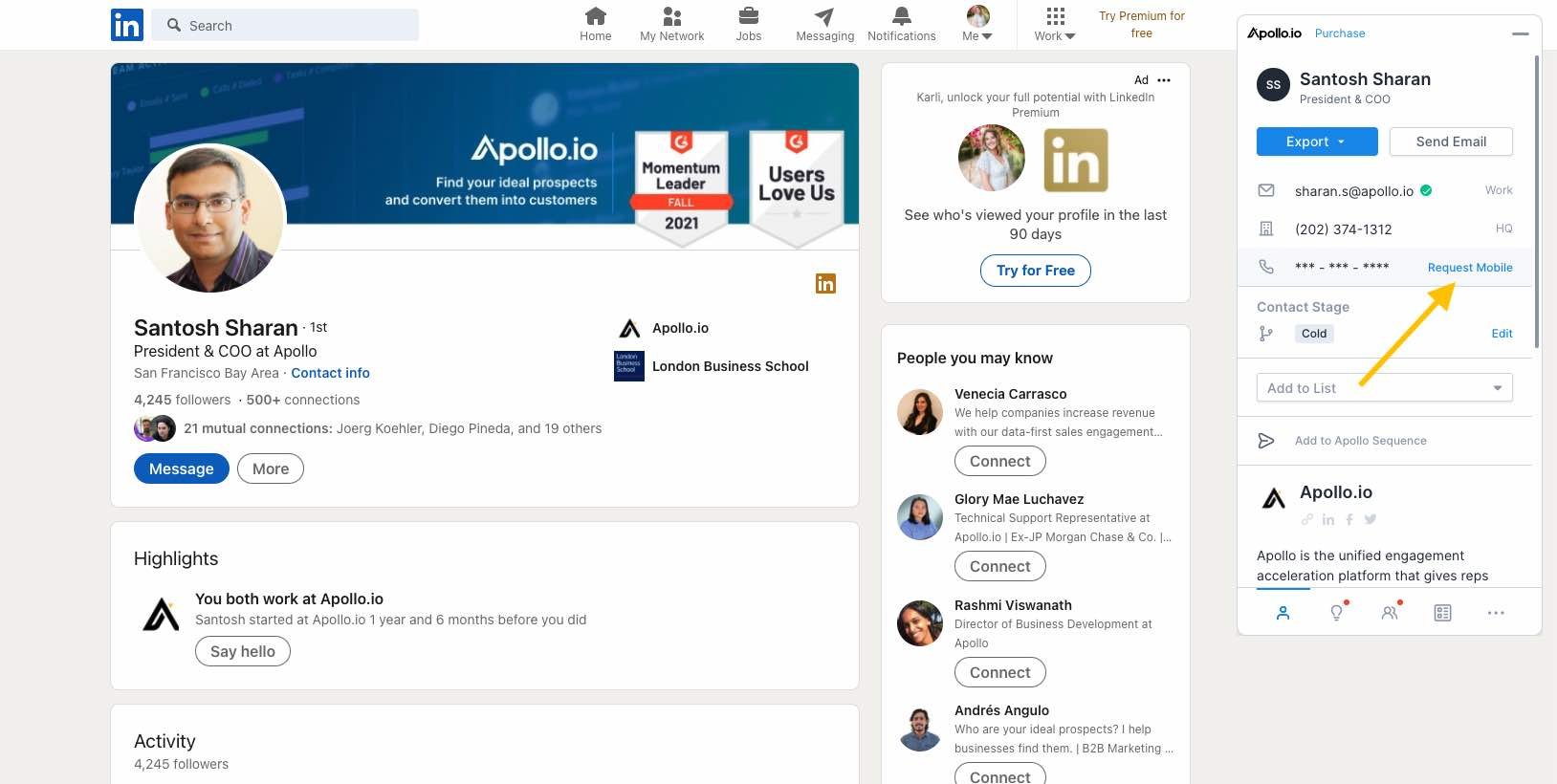Click Request Mobile link
Screen dimensions: 1557x784
tap(1470, 268)
